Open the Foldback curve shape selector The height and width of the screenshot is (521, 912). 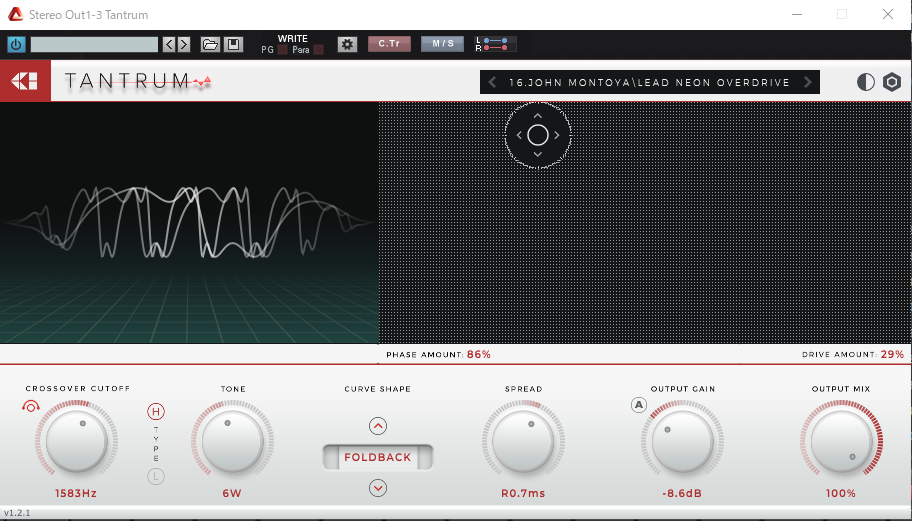[x=377, y=457]
